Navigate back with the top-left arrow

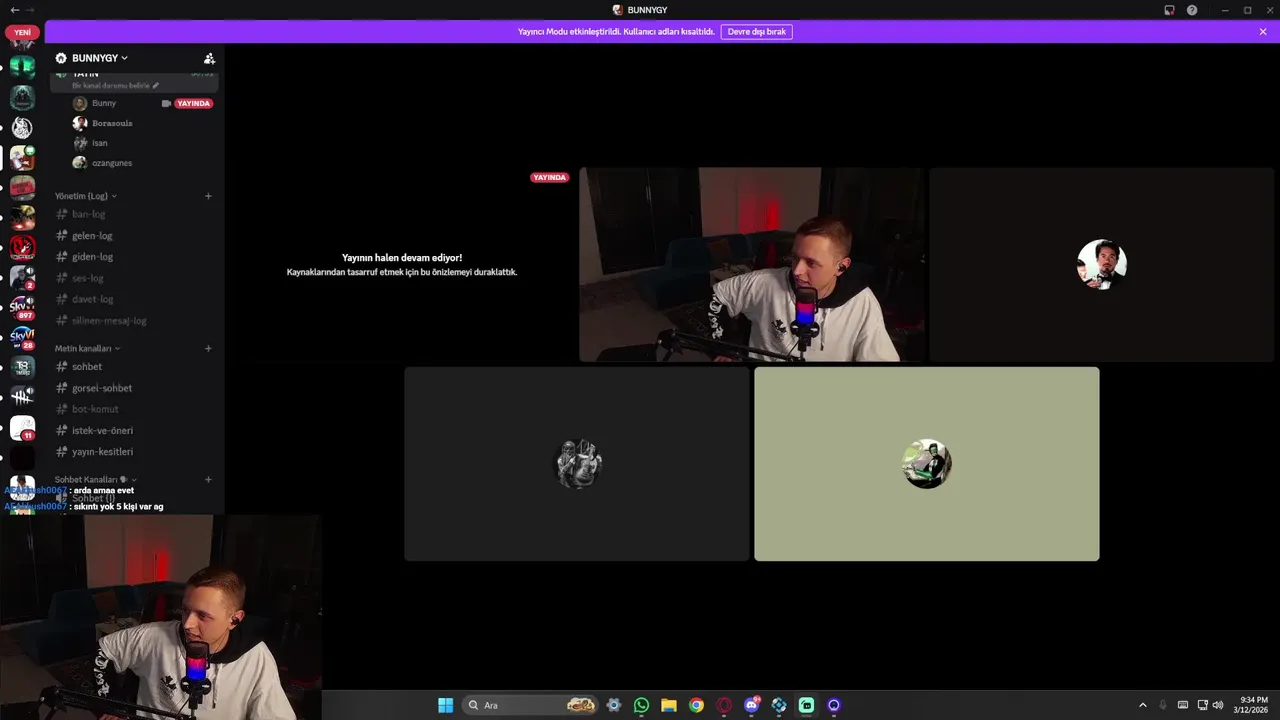point(14,10)
